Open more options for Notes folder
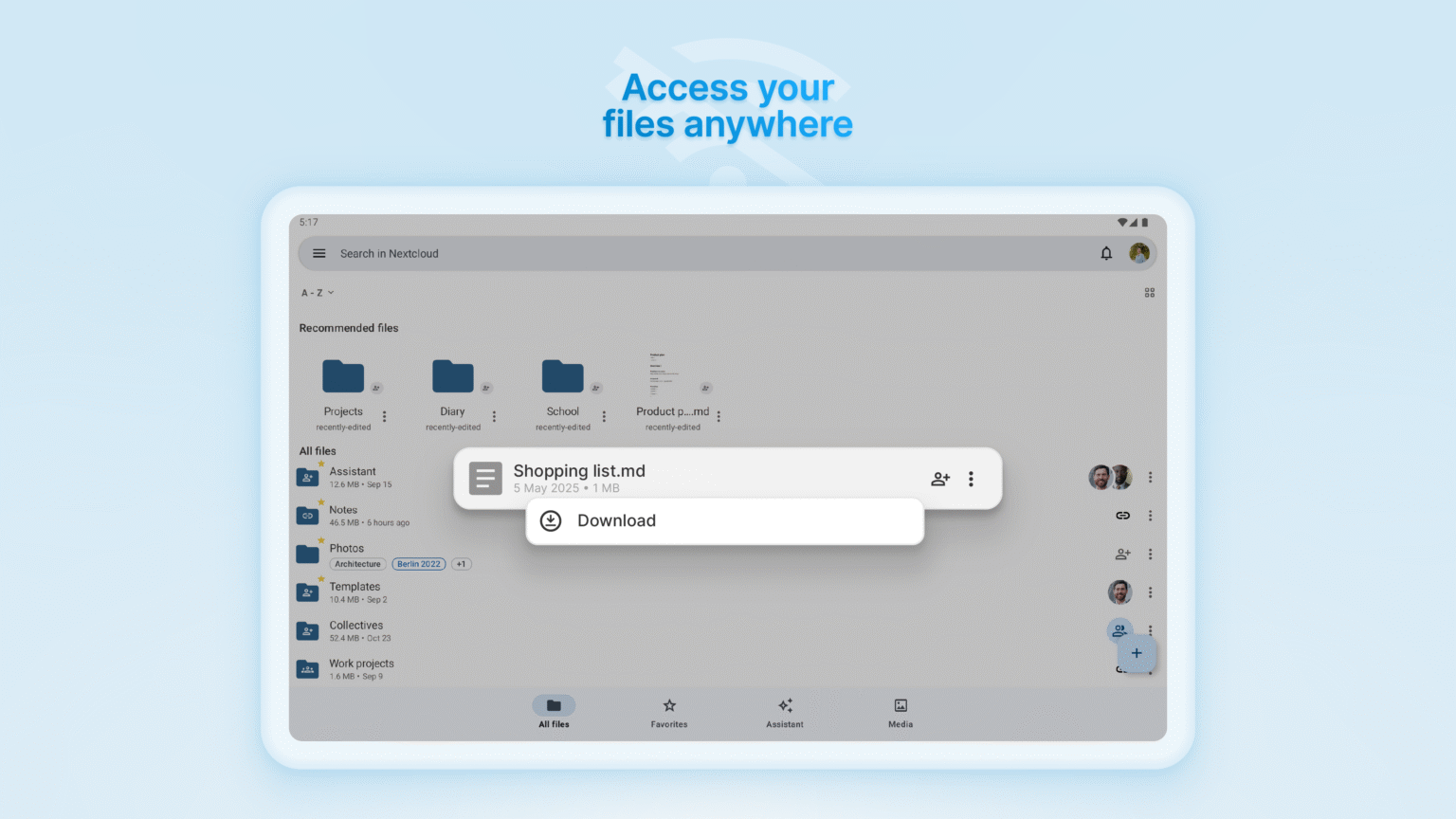The image size is (1456, 819). 1150,516
